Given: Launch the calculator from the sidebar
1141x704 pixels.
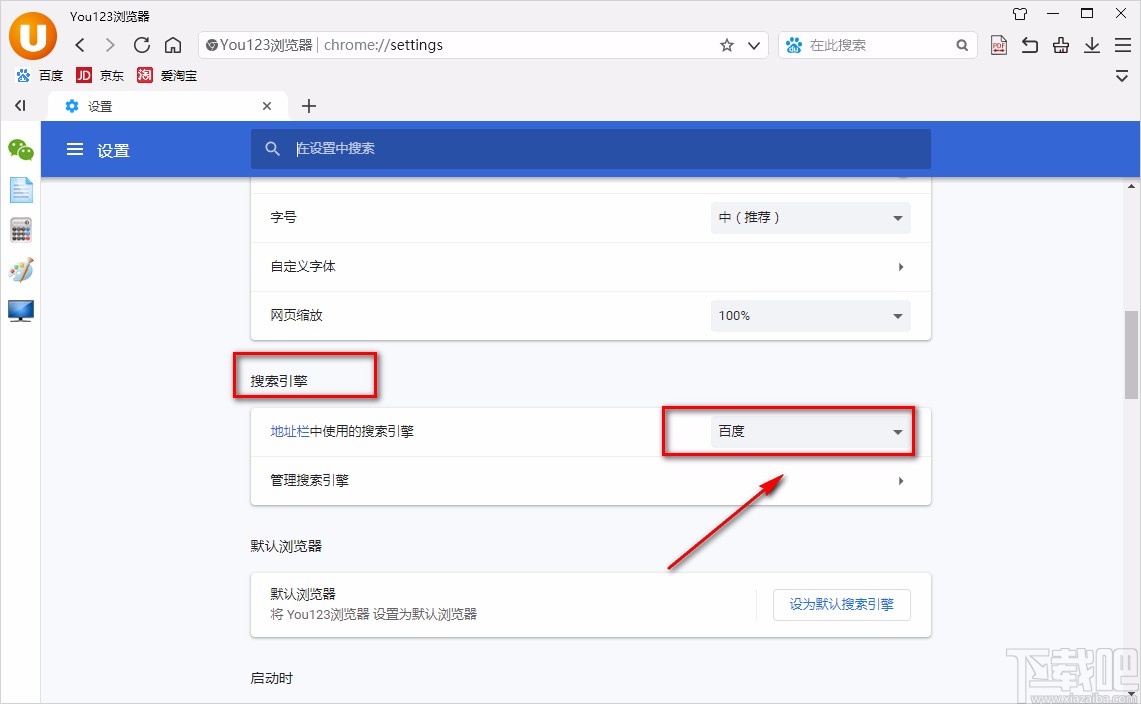Looking at the screenshot, I should [21, 230].
